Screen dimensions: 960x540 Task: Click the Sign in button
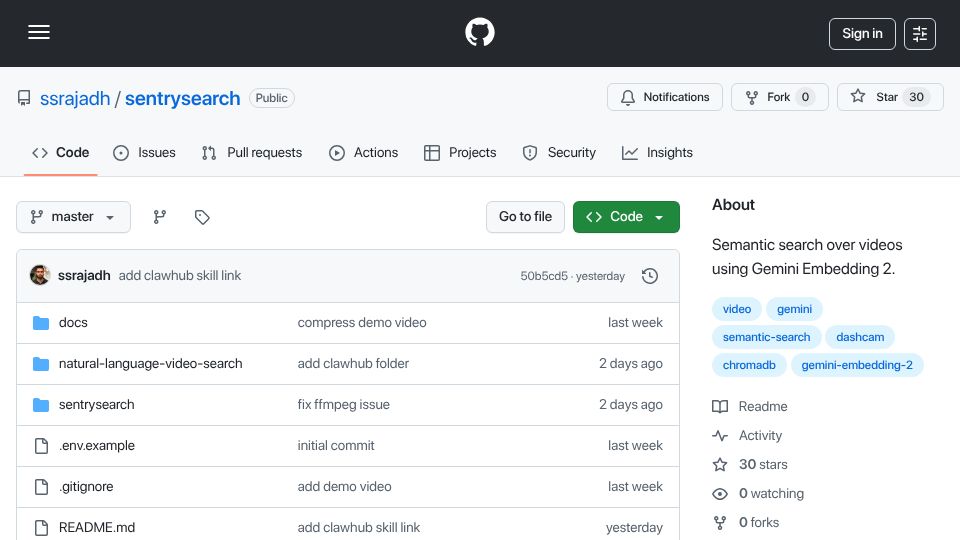click(862, 34)
